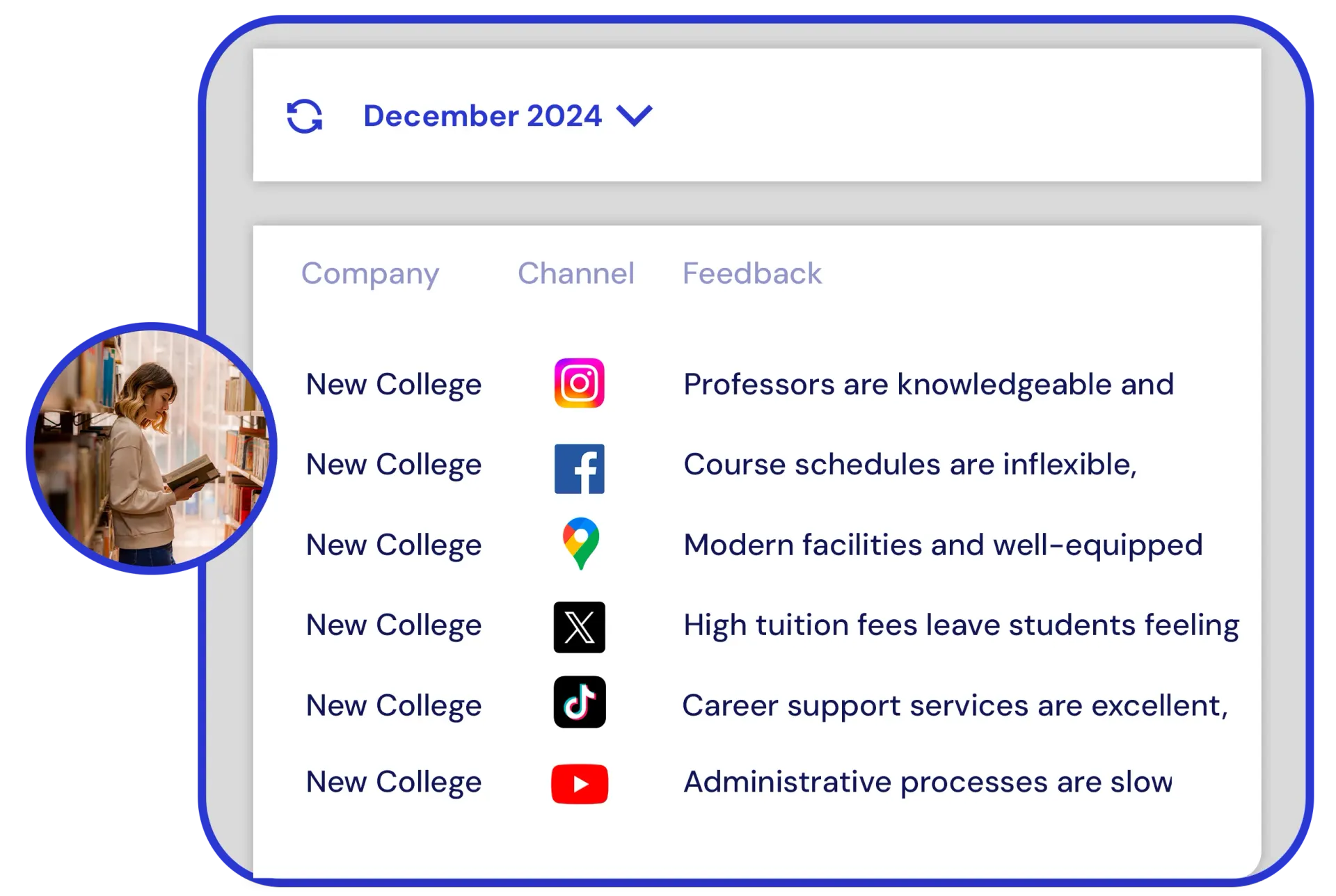The image size is (1336, 896).
Task: Select New College in the Instagram row
Action: 394,385
